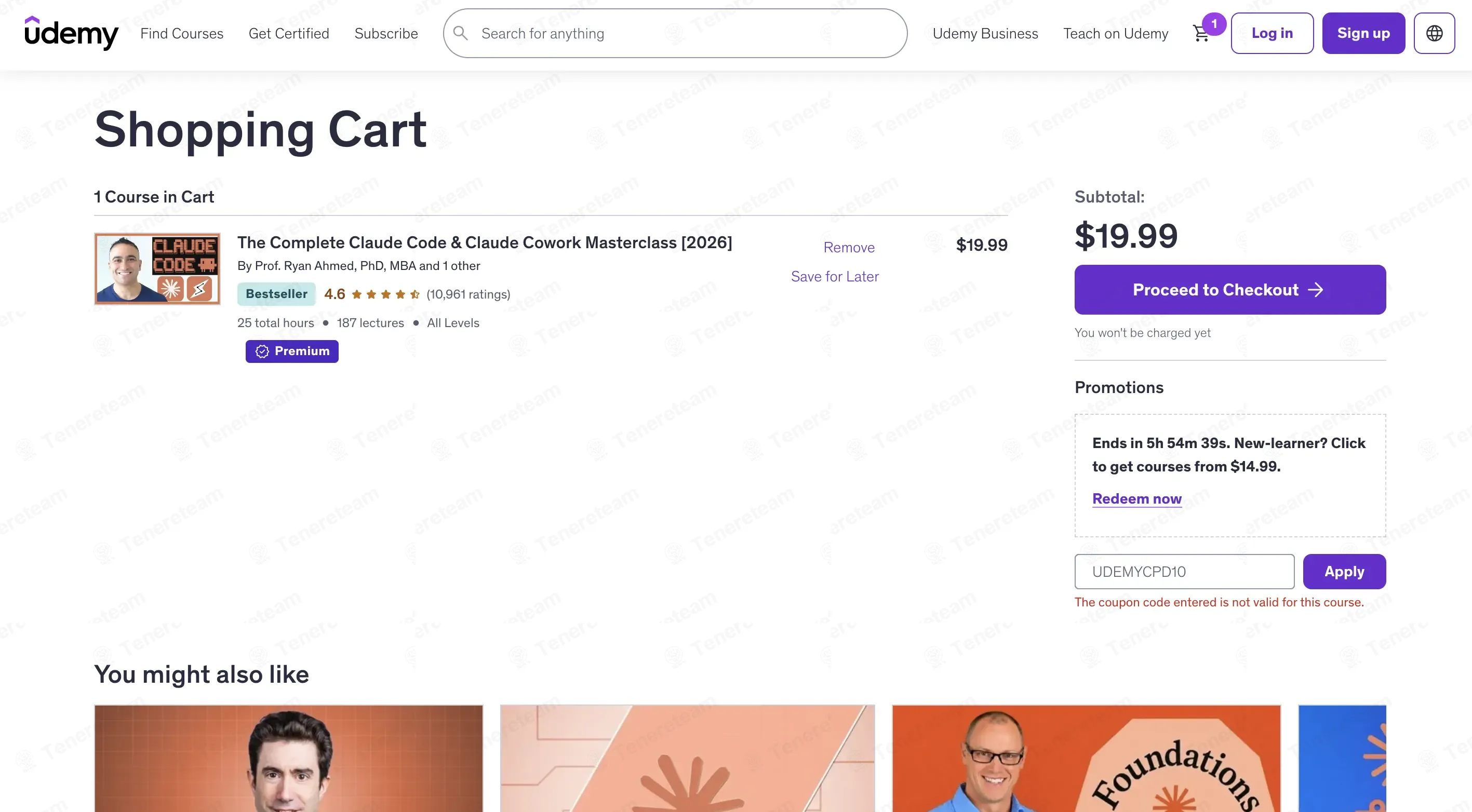Open the Claude Code course thumbnail
Screen dimensions: 1472x812
(157, 268)
